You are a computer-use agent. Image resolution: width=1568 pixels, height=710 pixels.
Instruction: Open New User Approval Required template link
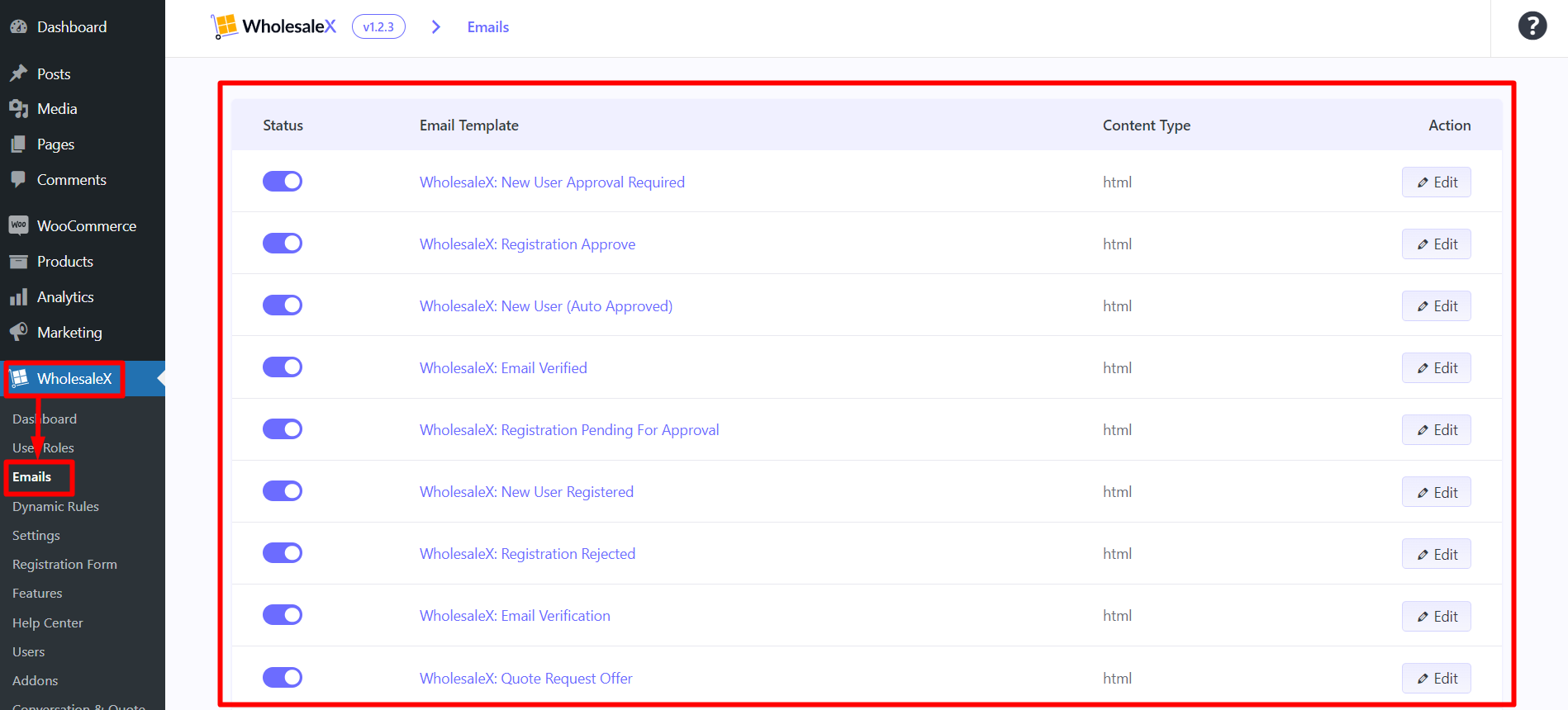[552, 182]
